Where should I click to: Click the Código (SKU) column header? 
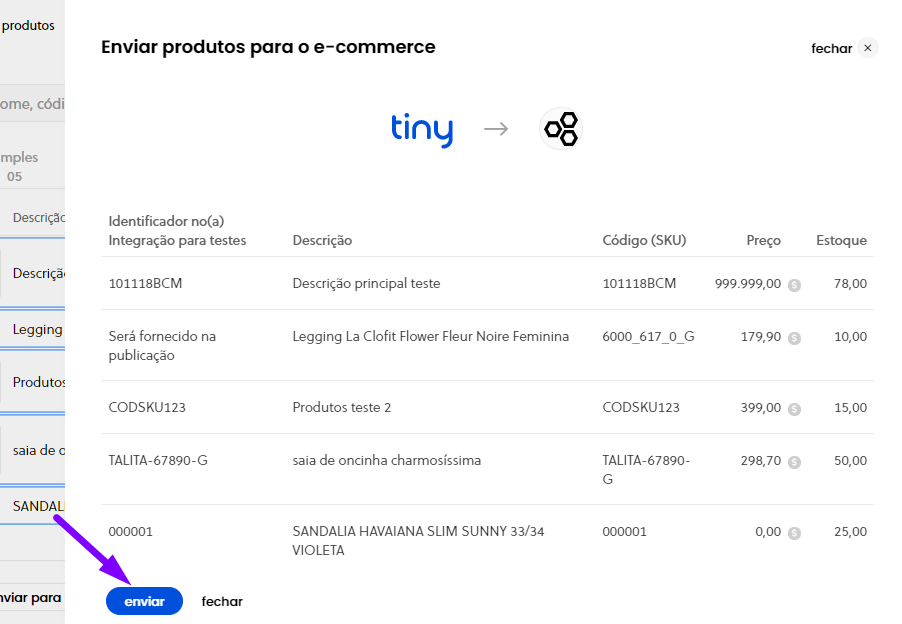644,240
